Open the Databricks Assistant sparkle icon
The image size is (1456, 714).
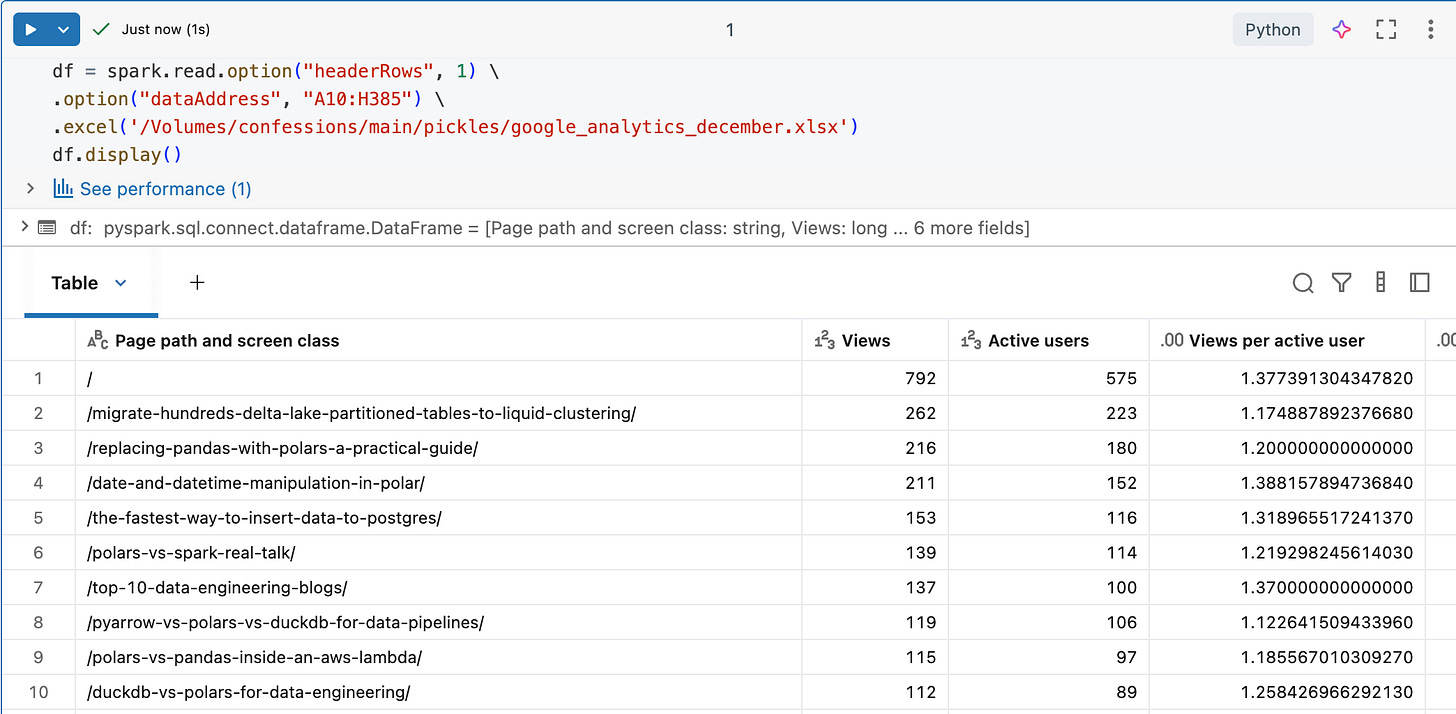coord(1341,29)
